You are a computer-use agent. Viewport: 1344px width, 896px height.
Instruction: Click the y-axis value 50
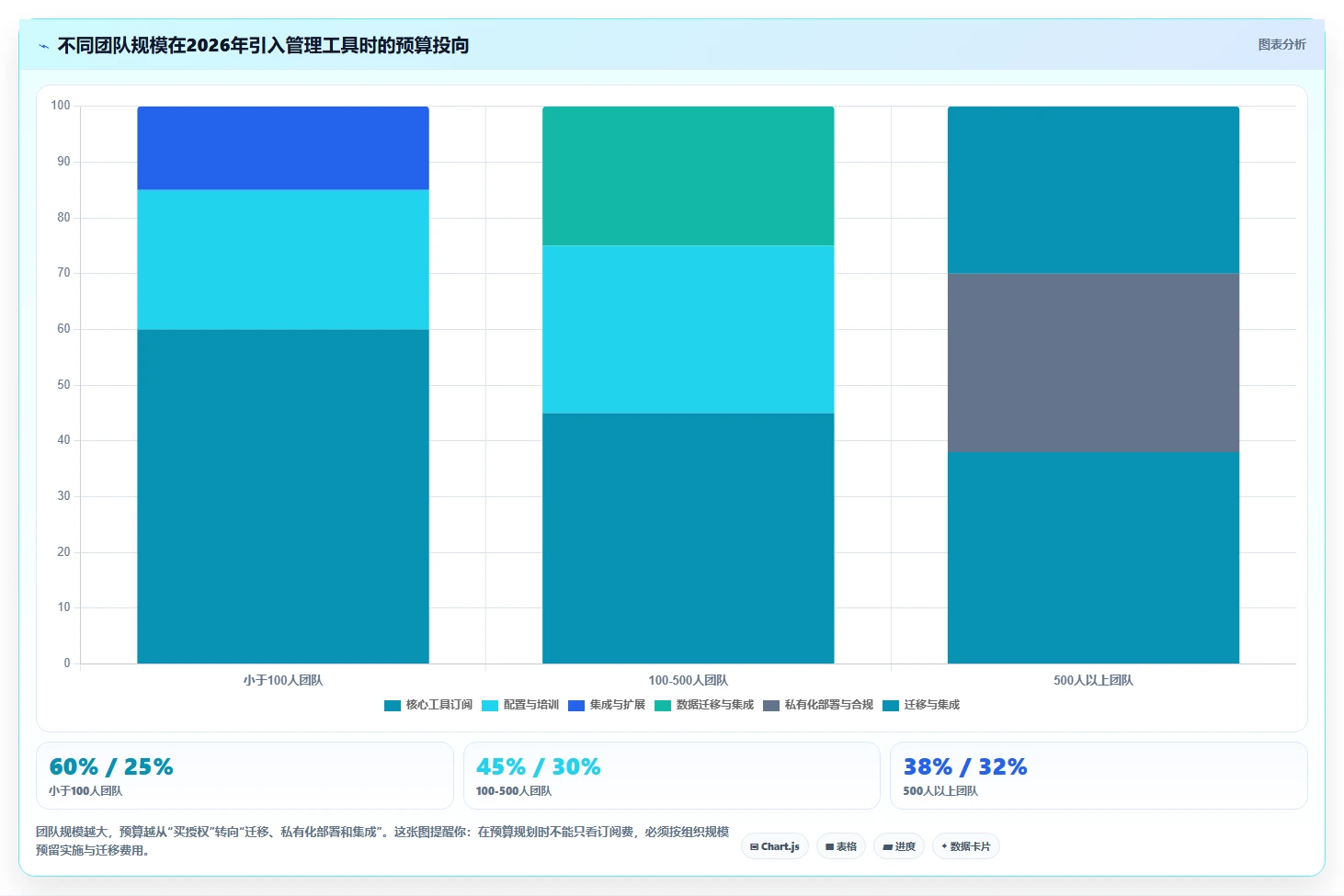coord(63,385)
